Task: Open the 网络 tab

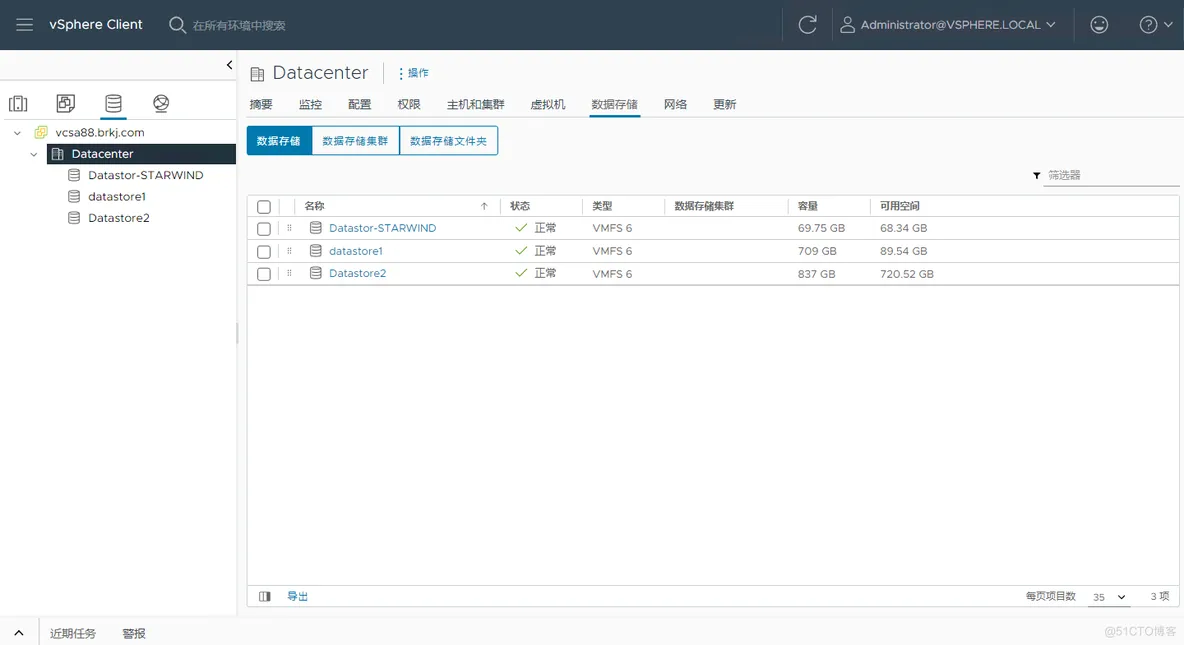Action: point(675,104)
